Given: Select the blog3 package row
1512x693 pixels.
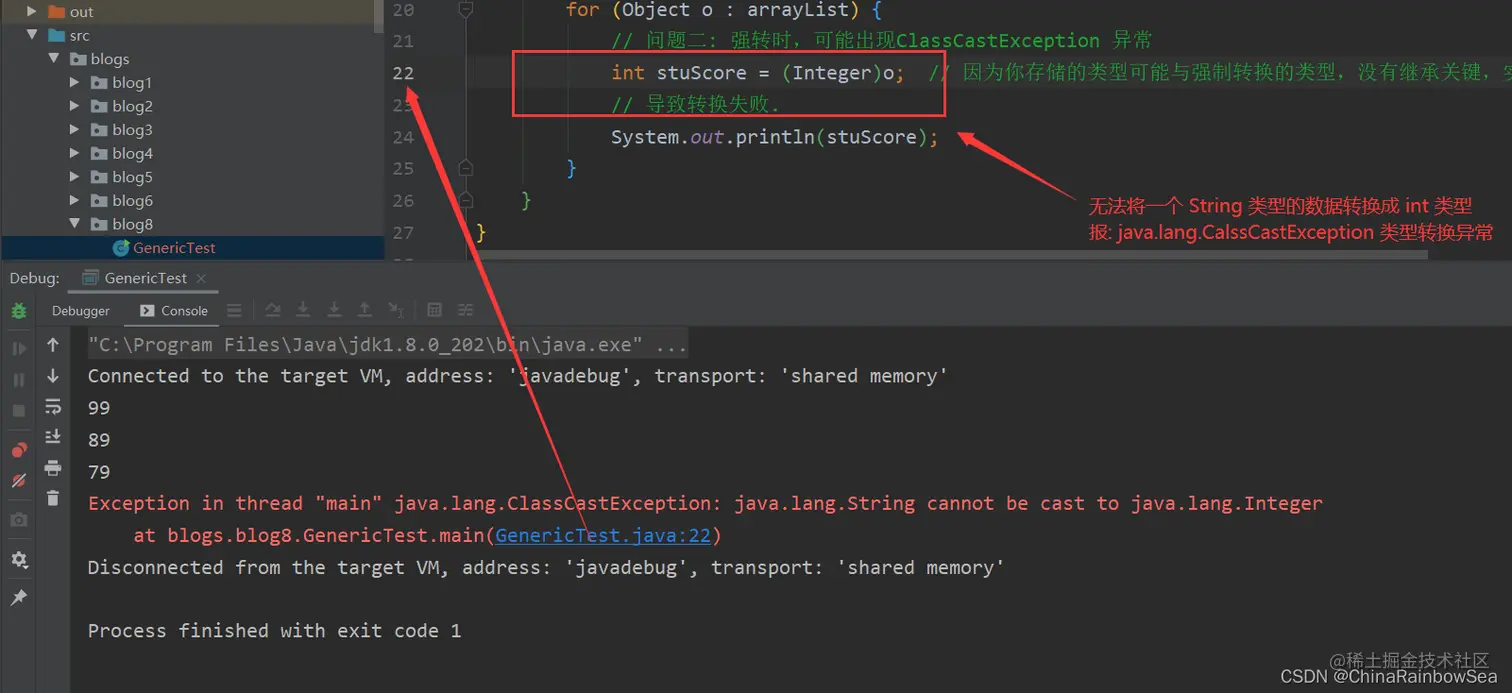Looking at the screenshot, I should point(192,129).
